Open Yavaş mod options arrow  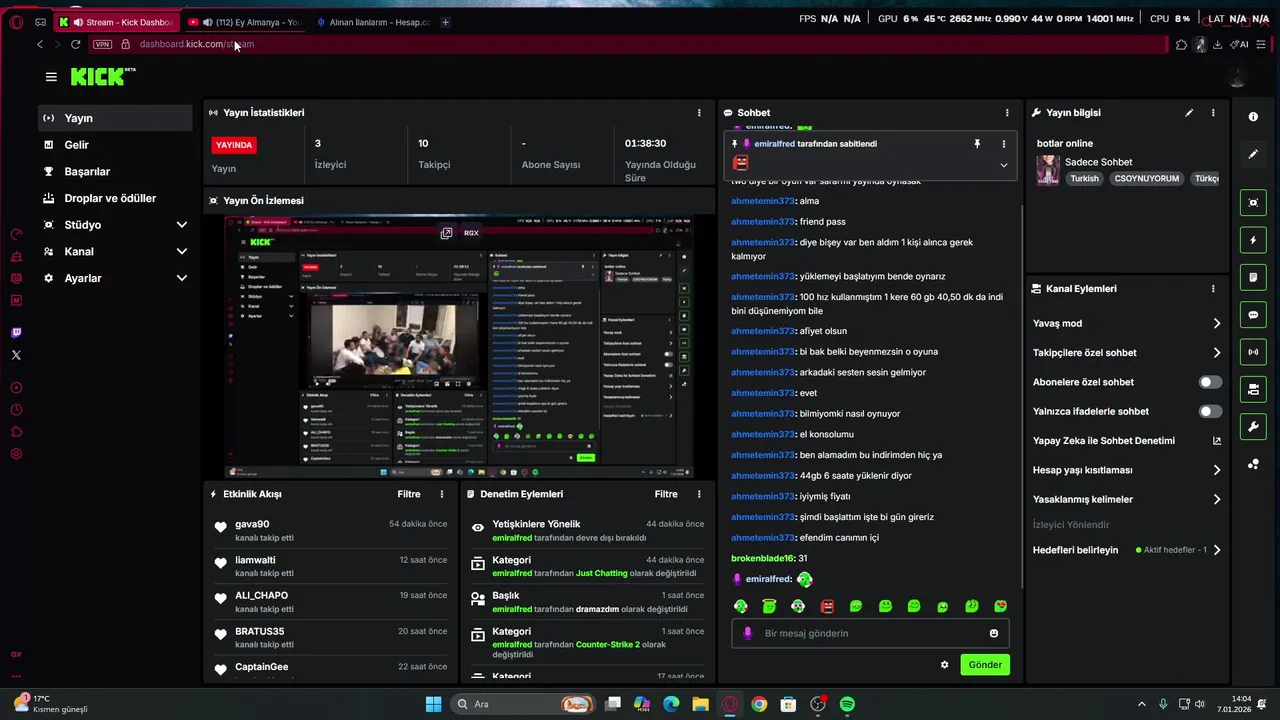(1217, 324)
